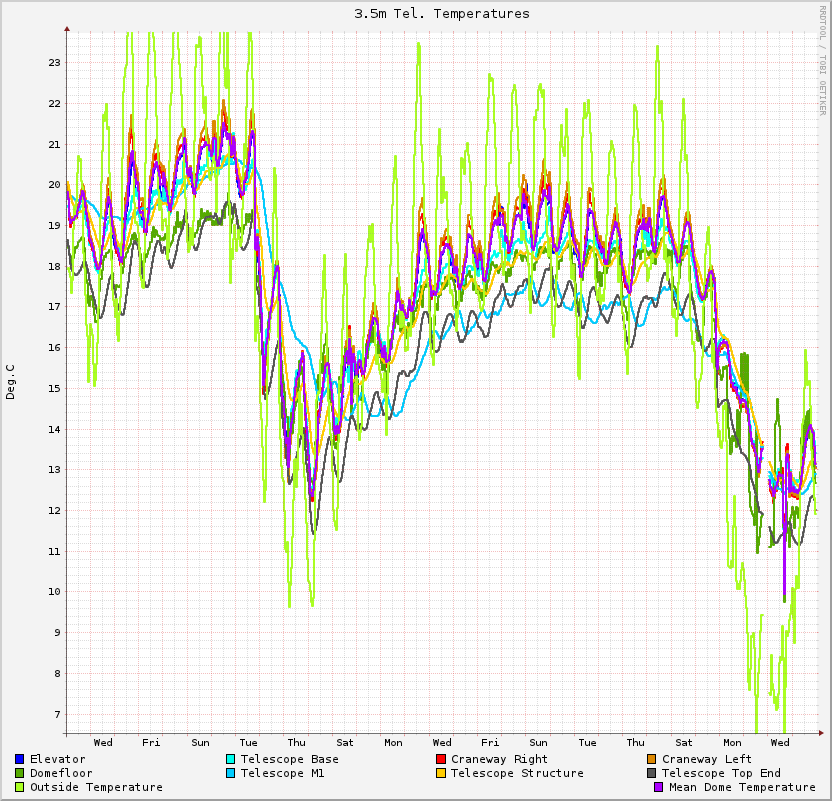Click the 'Mean Dome Temperature' legend text
The height and width of the screenshot is (801, 832).
(x=742, y=787)
